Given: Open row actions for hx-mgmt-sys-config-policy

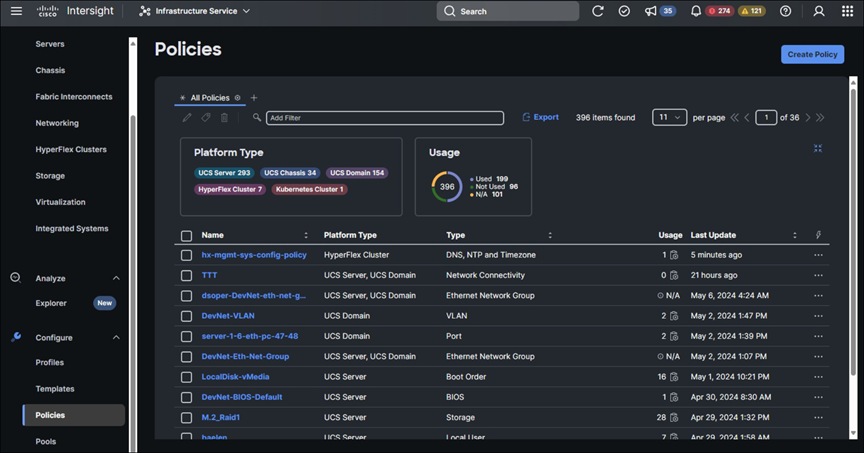Looking at the screenshot, I should pyautogui.click(x=818, y=255).
